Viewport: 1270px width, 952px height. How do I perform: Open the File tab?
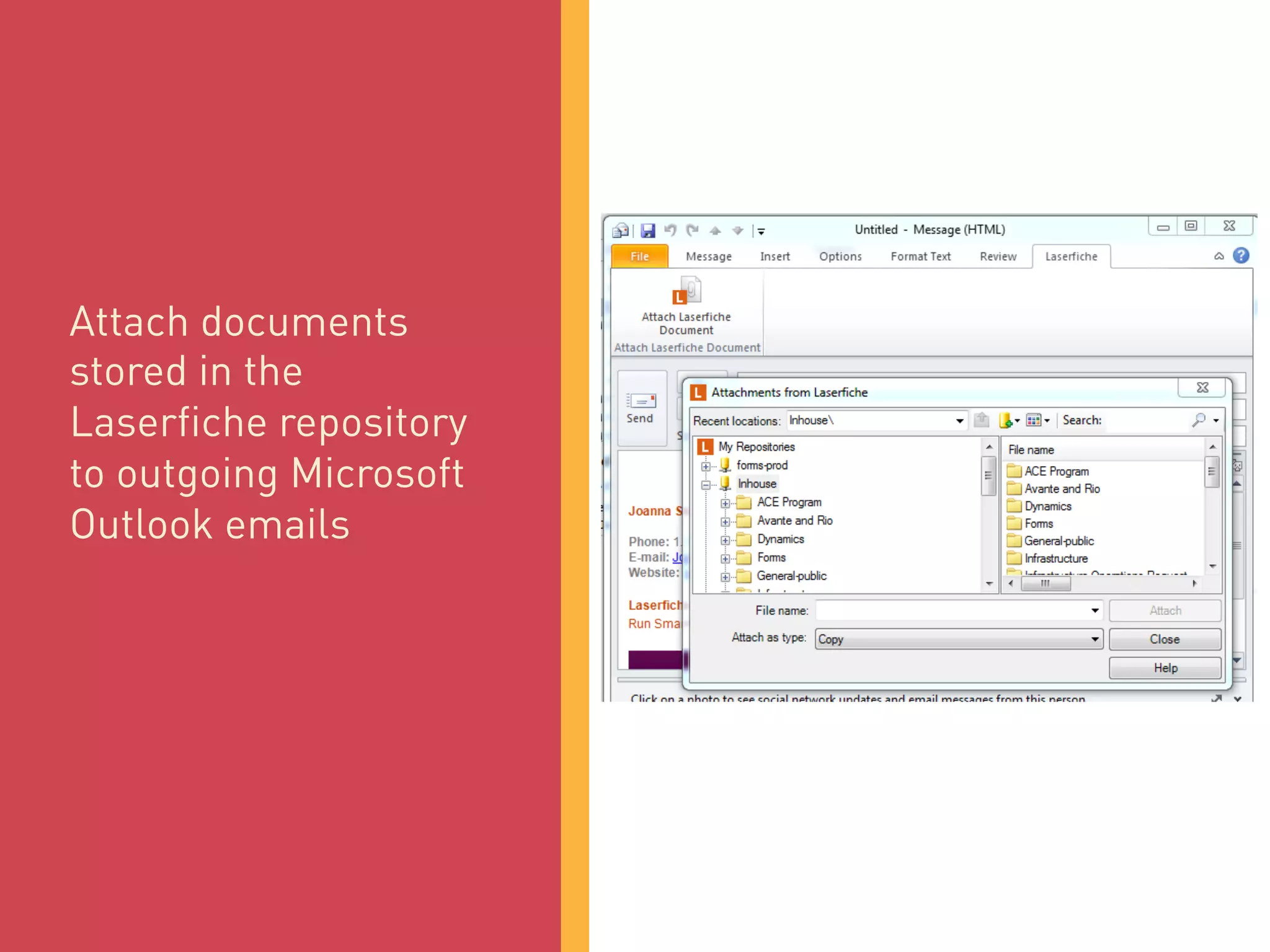point(639,257)
